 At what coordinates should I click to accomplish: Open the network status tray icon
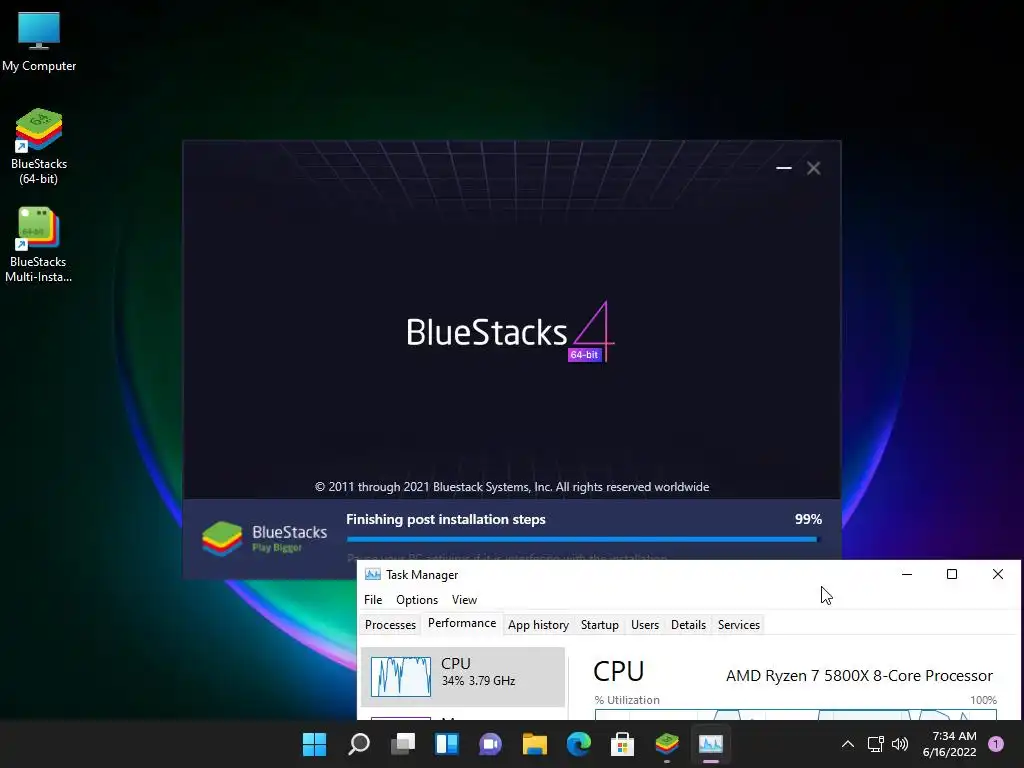[x=875, y=744]
